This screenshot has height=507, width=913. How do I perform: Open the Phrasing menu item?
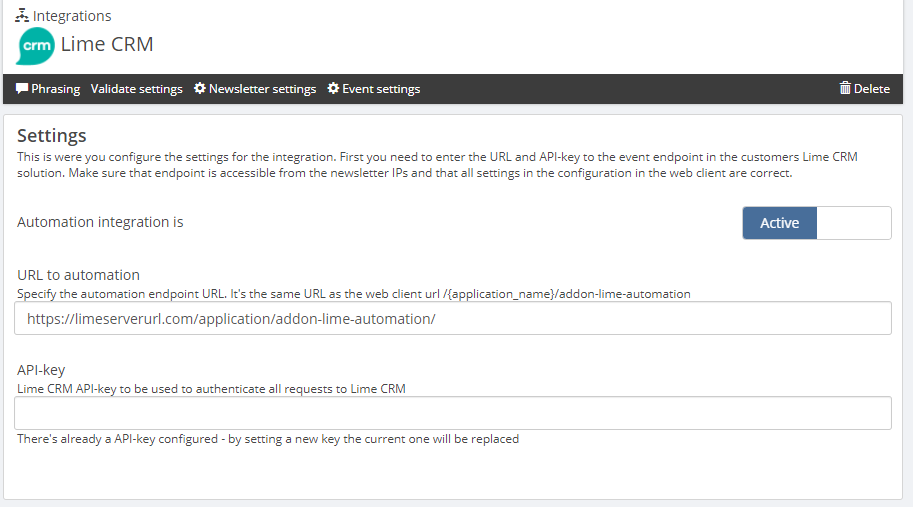pyautogui.click(x=48, y=88)
